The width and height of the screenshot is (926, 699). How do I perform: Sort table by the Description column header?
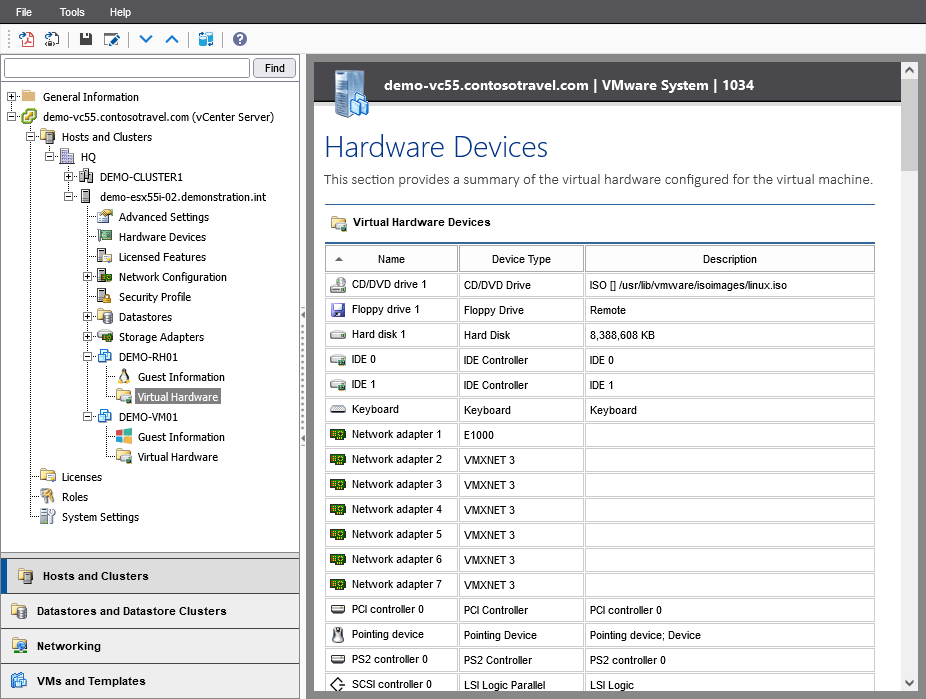pyautogui.click(x=729, y=259)
